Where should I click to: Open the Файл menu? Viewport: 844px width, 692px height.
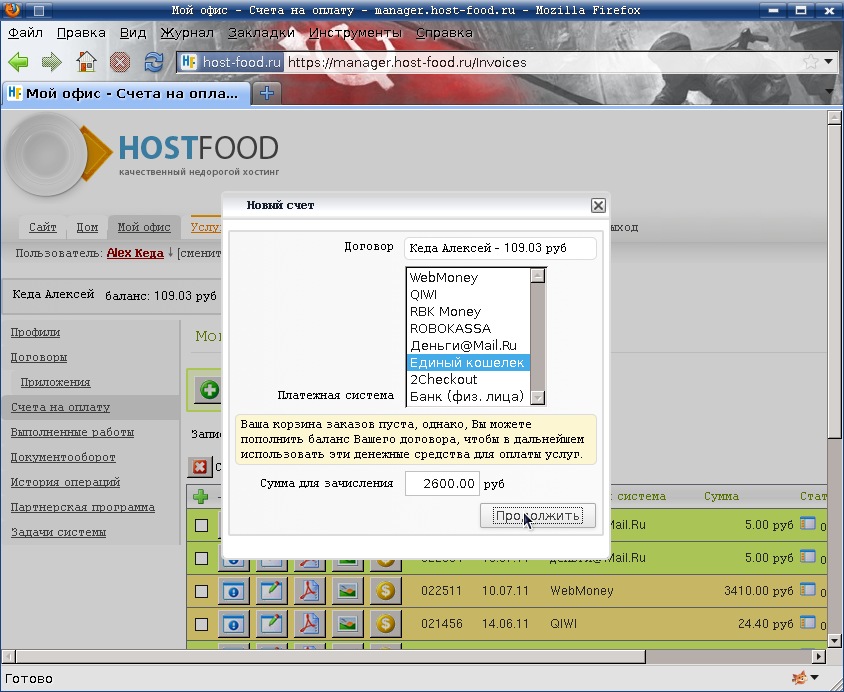pyautogui.click(x=25, y=33)
